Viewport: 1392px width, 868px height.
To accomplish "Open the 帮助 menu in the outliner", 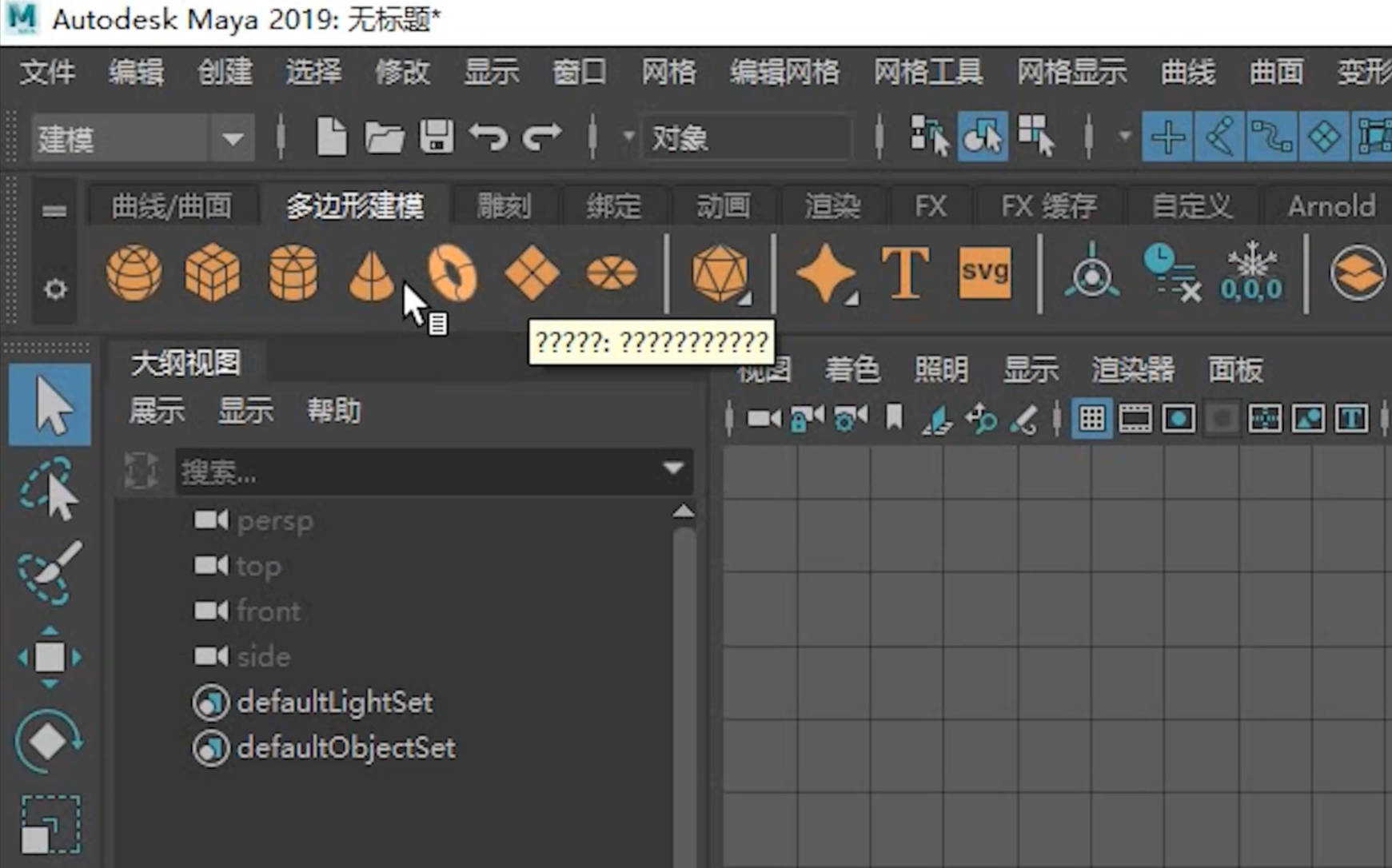I will click(333, 411).
